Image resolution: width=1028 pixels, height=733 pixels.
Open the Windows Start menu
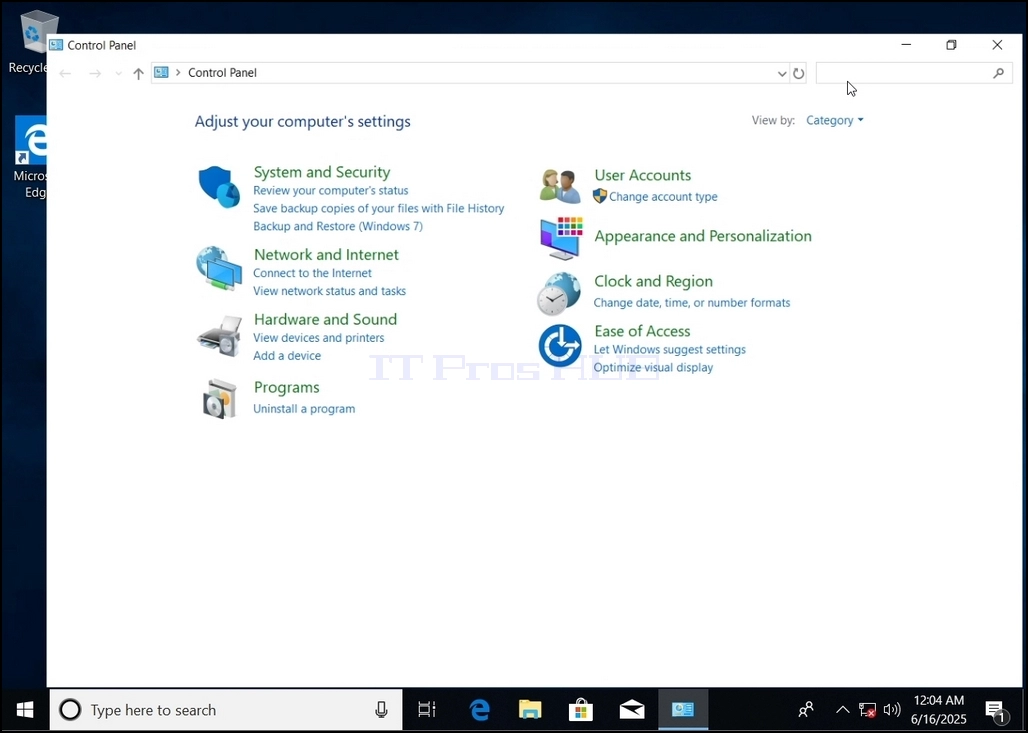click(25, 709)
